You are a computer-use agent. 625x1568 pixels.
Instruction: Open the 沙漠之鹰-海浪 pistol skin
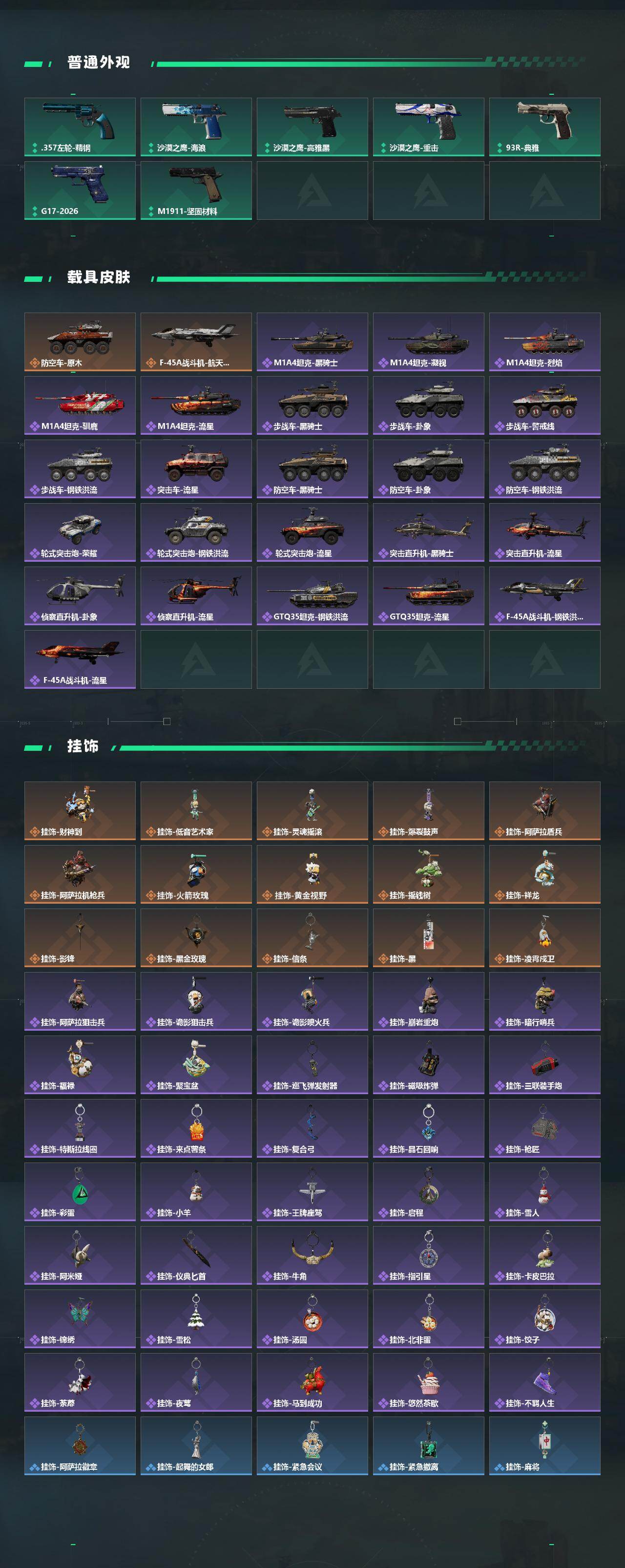tap(196, 127)
